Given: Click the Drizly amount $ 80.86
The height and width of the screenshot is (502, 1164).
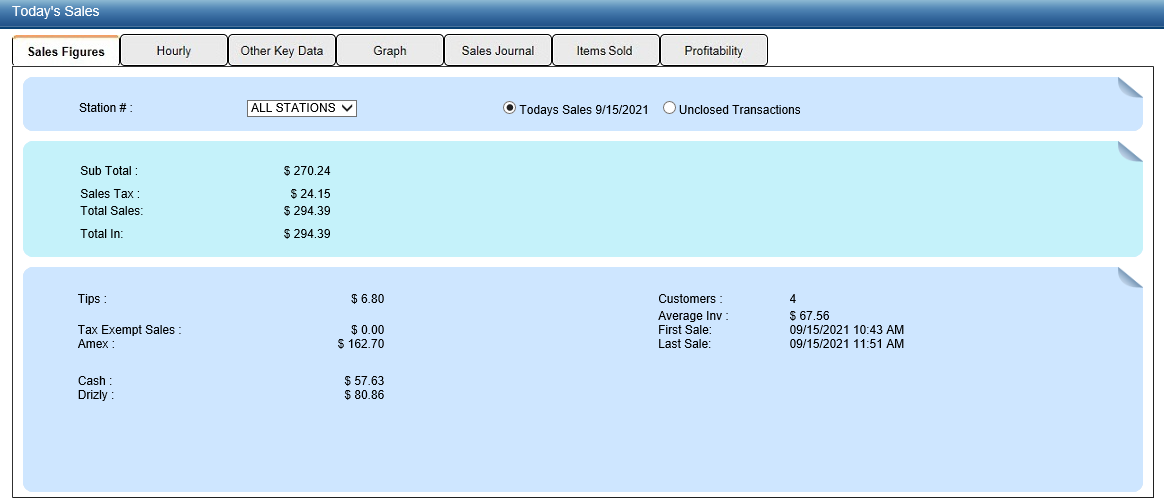Looking at the screenshot, I should tap(364, 395).
